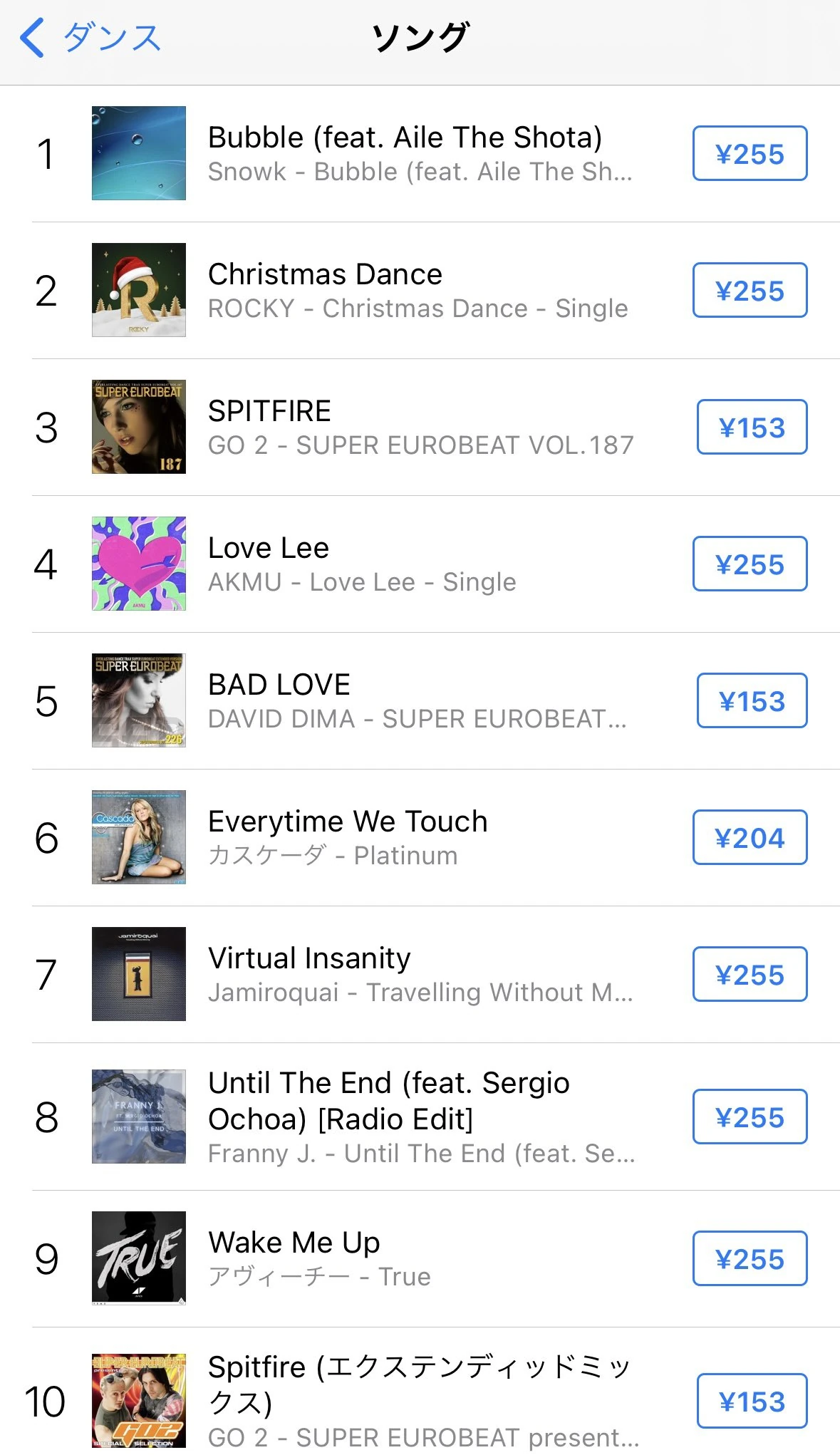840x1455 pixels.
Task: Tap the Bubble album artwork thumbnail
Action: (139, 153)
